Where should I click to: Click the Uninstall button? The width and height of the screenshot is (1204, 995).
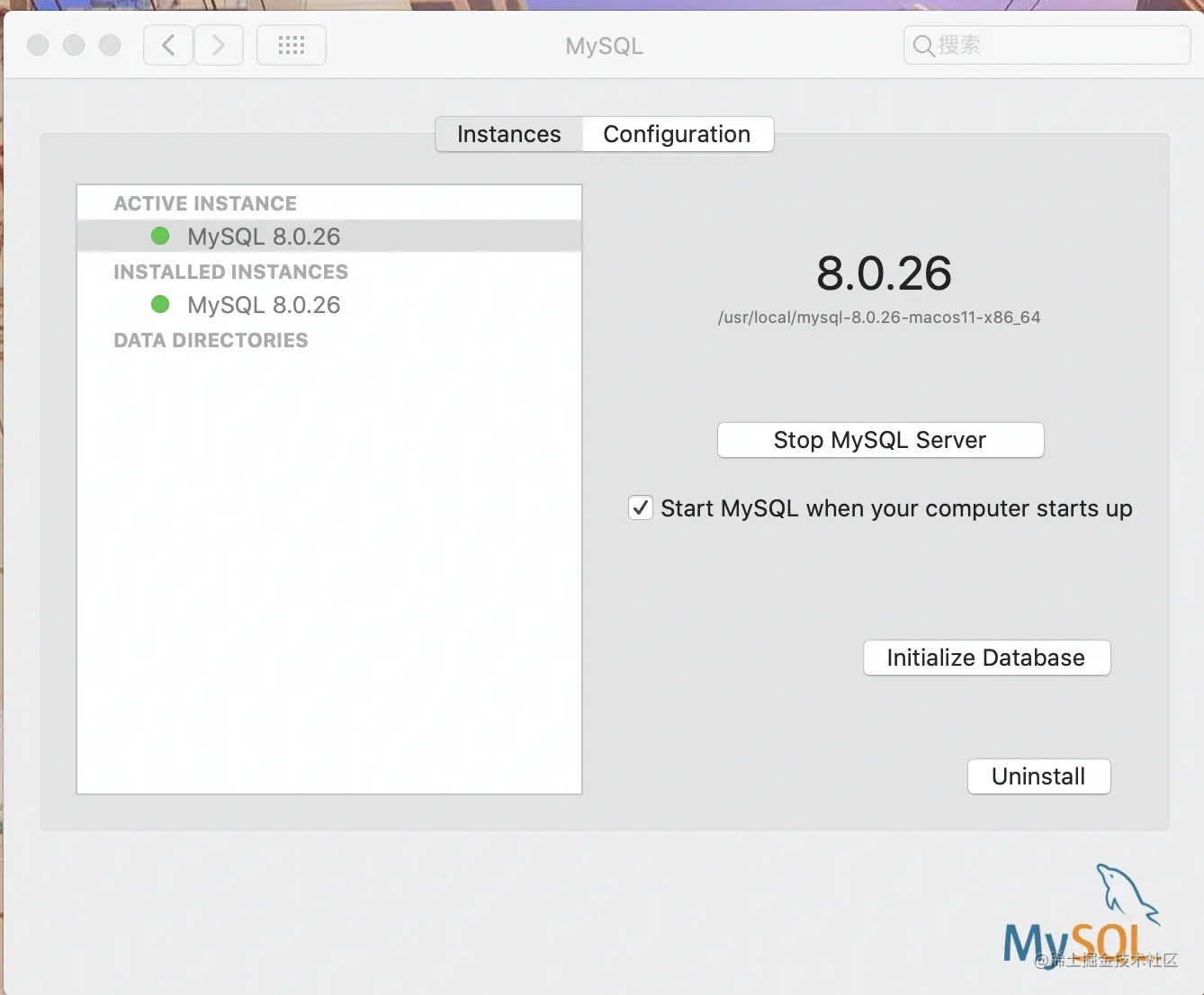[1038, 776]
